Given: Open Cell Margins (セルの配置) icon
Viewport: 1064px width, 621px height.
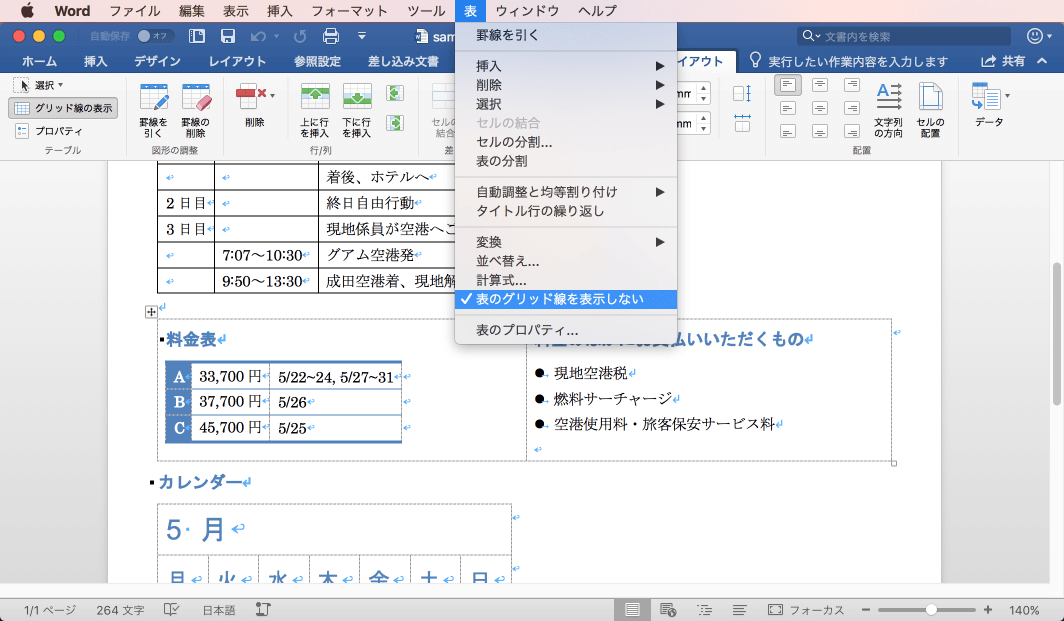Looking at the screenshot, I should point(930,110).
